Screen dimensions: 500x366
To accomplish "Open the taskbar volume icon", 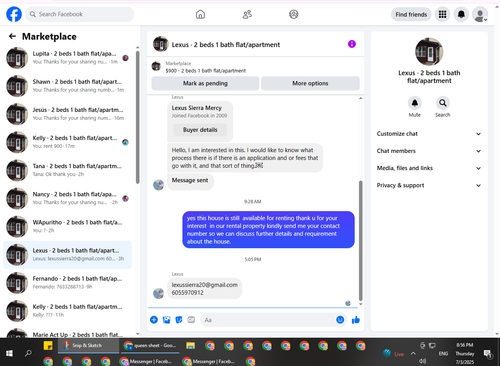I will (423, 361).
